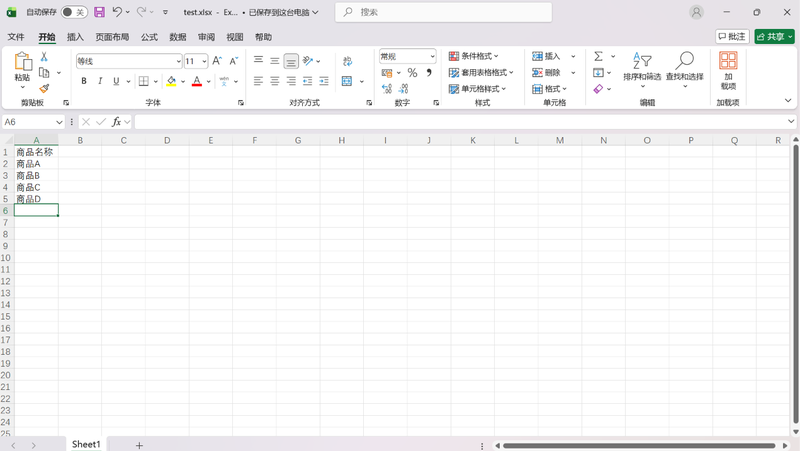Click the search box in title bar

pos(443,12)
